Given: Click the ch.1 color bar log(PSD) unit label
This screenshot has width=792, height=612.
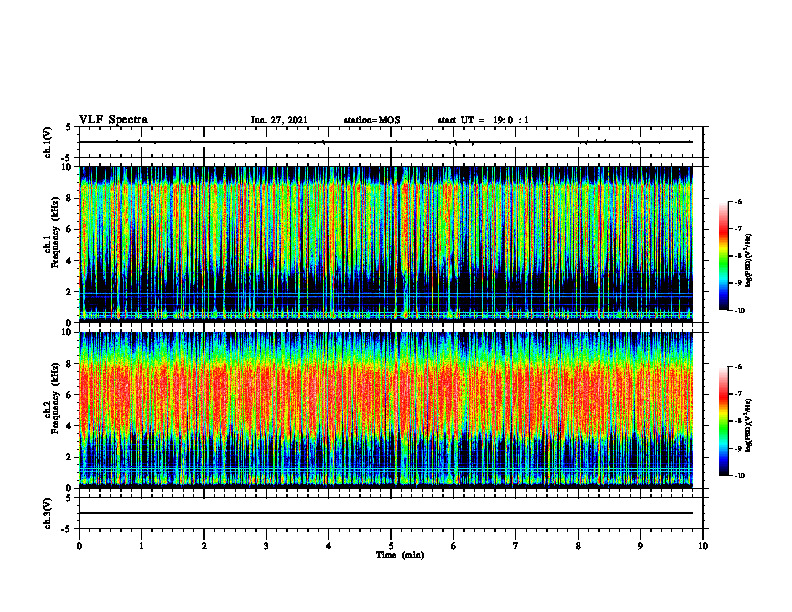Looking at the screenshot, I should (749, 261).
